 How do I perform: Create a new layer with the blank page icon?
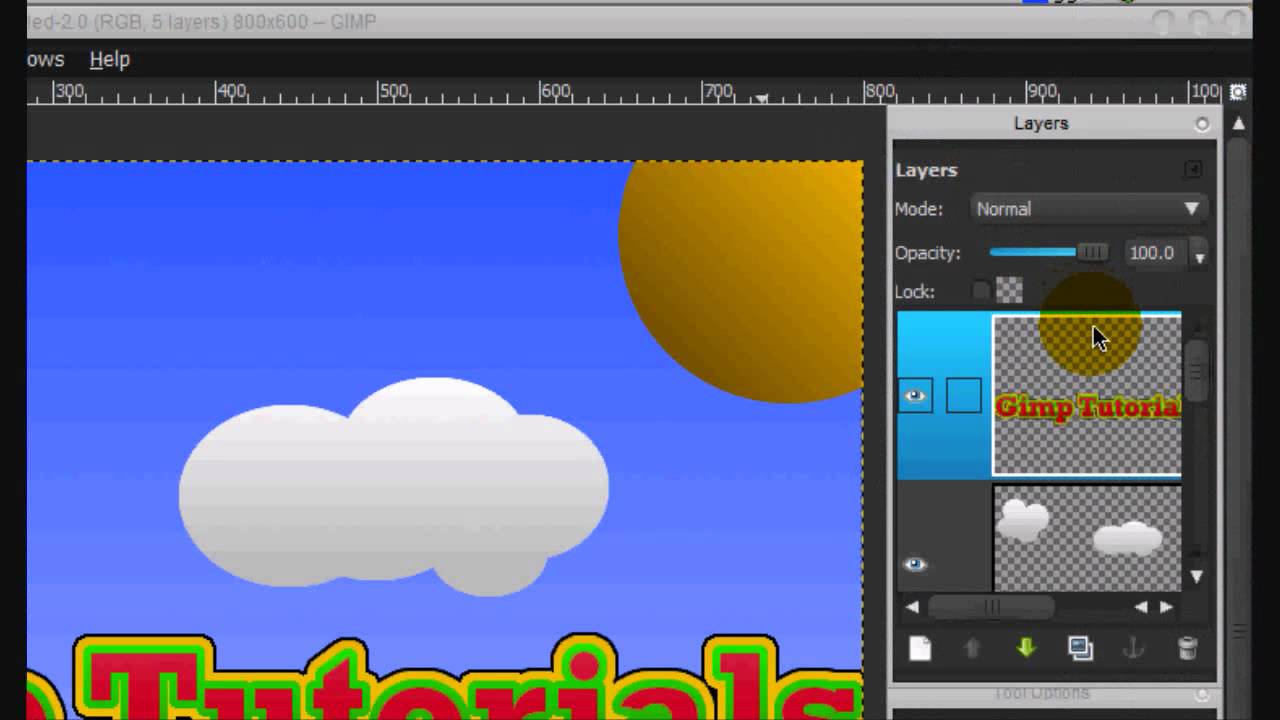click(920, 649)
